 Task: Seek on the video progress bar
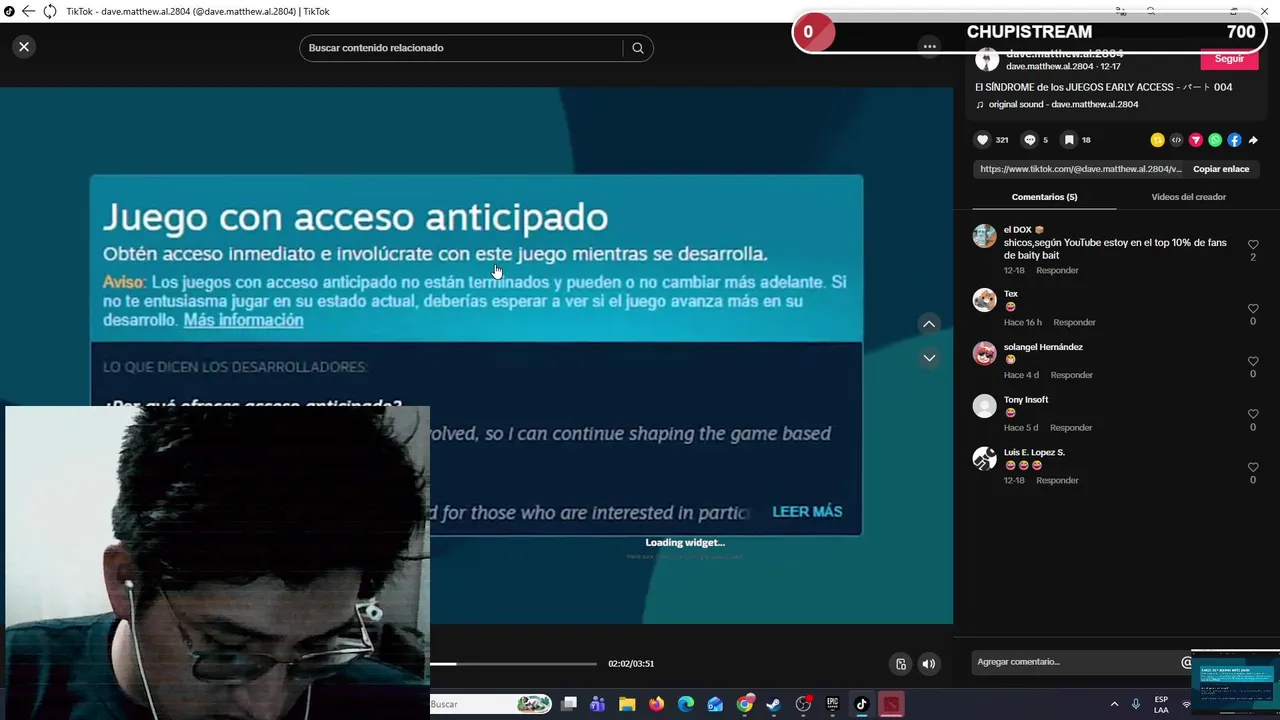click(513, 664)
